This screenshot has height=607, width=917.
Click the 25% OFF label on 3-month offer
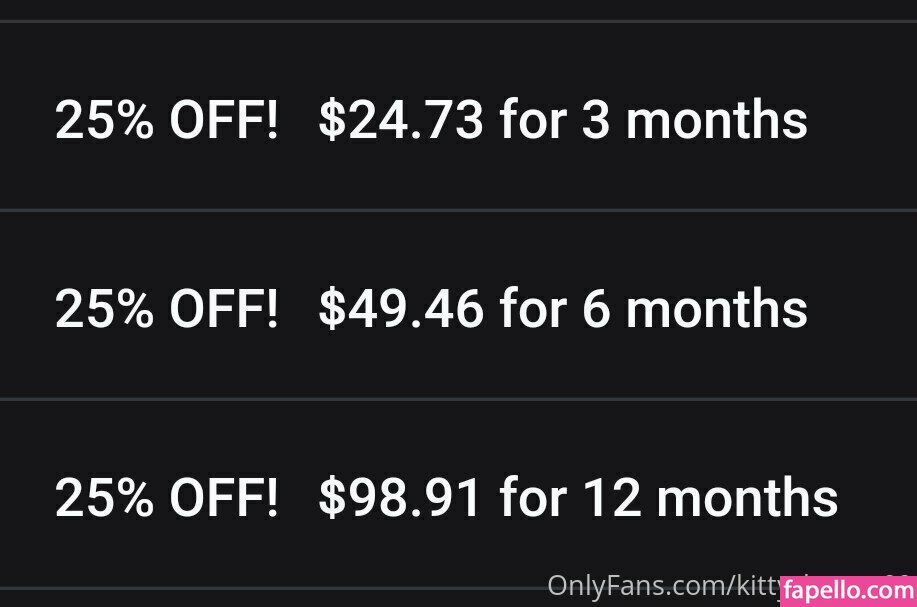[166, 121]
